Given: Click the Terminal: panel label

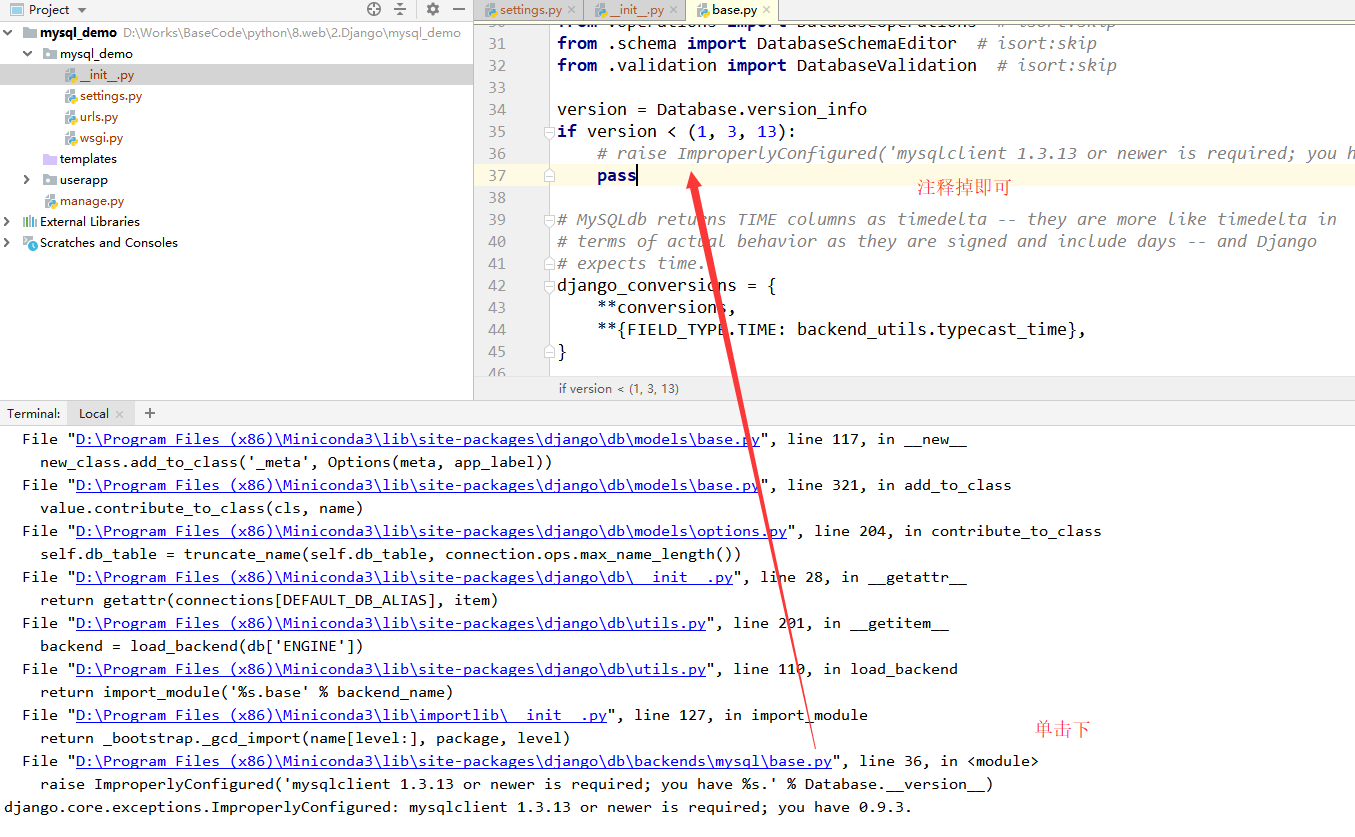Looking at the screenshot, I should coord(34,413).
